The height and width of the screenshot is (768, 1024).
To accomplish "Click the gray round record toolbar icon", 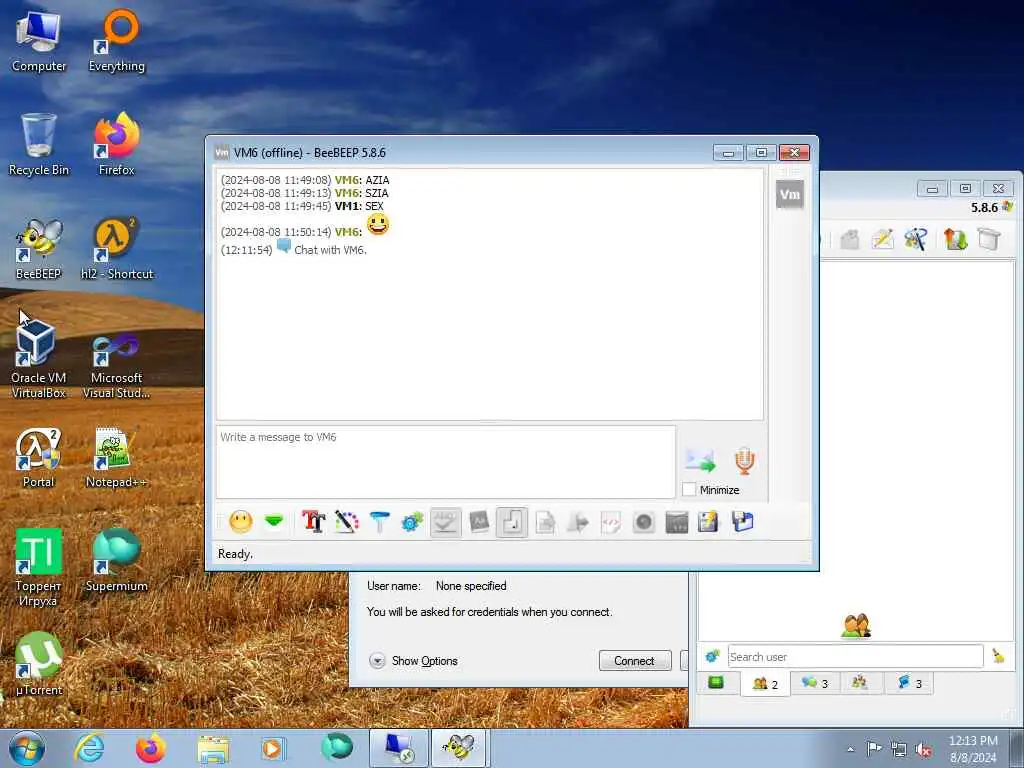I will 644,522.
